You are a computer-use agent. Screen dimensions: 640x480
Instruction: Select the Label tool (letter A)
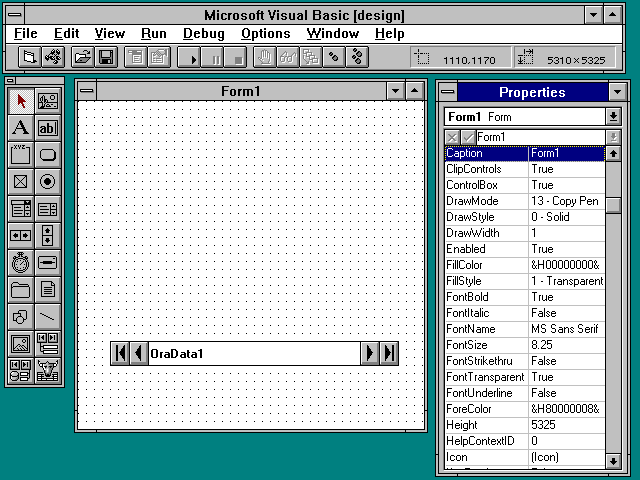coord(20,128)
